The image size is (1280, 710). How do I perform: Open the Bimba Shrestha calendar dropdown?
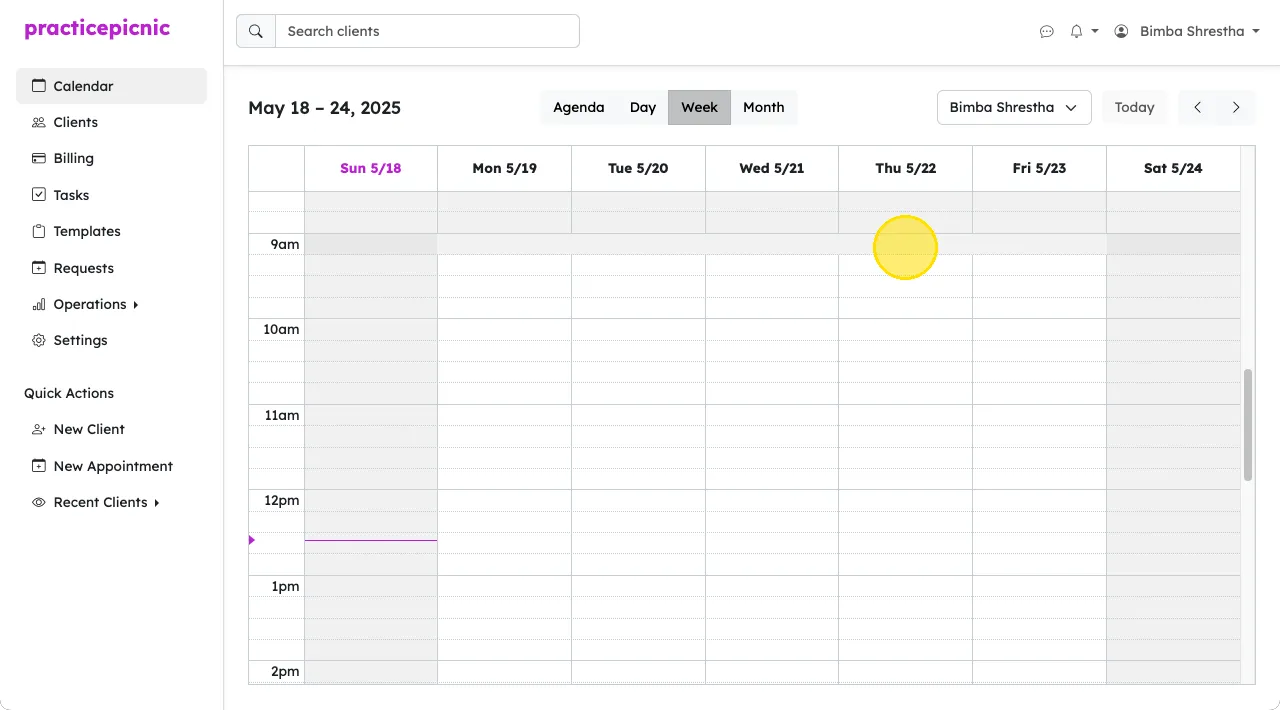pos(1014,107)
